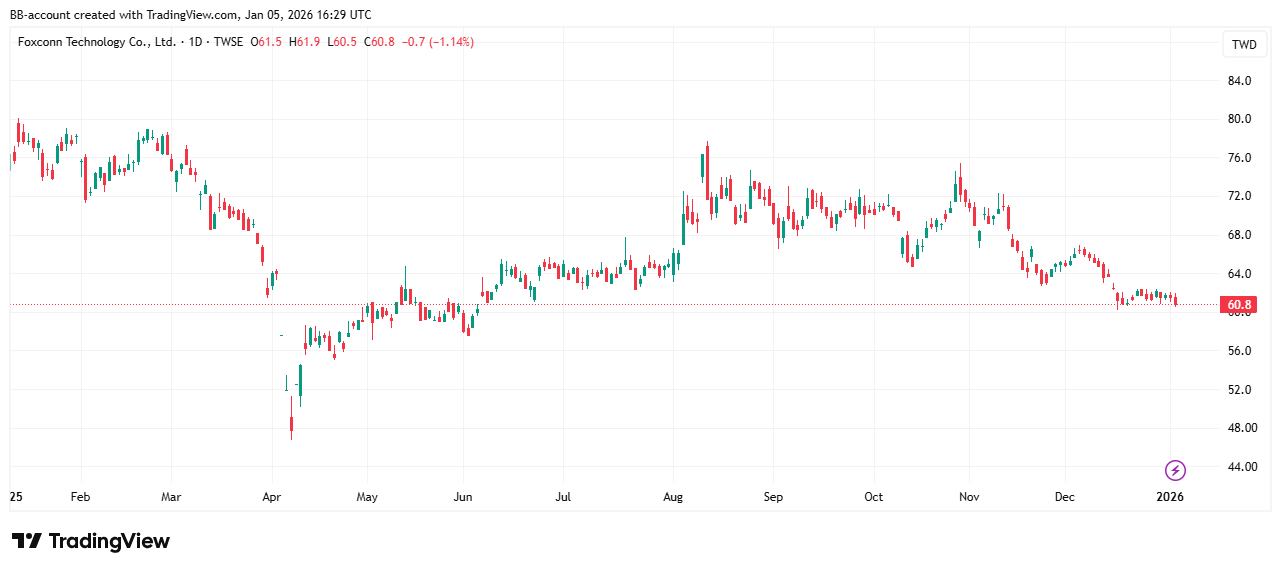Viewport: 1281px width, 571px height.
Task: Click the TWSE exchange label
Action: [x=227, y=42]
